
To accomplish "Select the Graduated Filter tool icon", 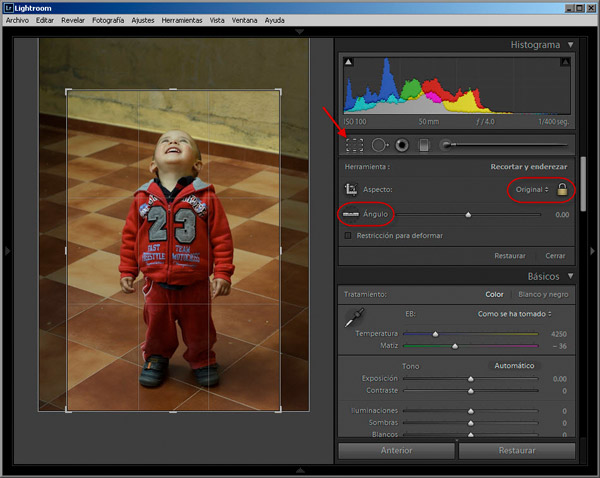I will coord(424,145).
